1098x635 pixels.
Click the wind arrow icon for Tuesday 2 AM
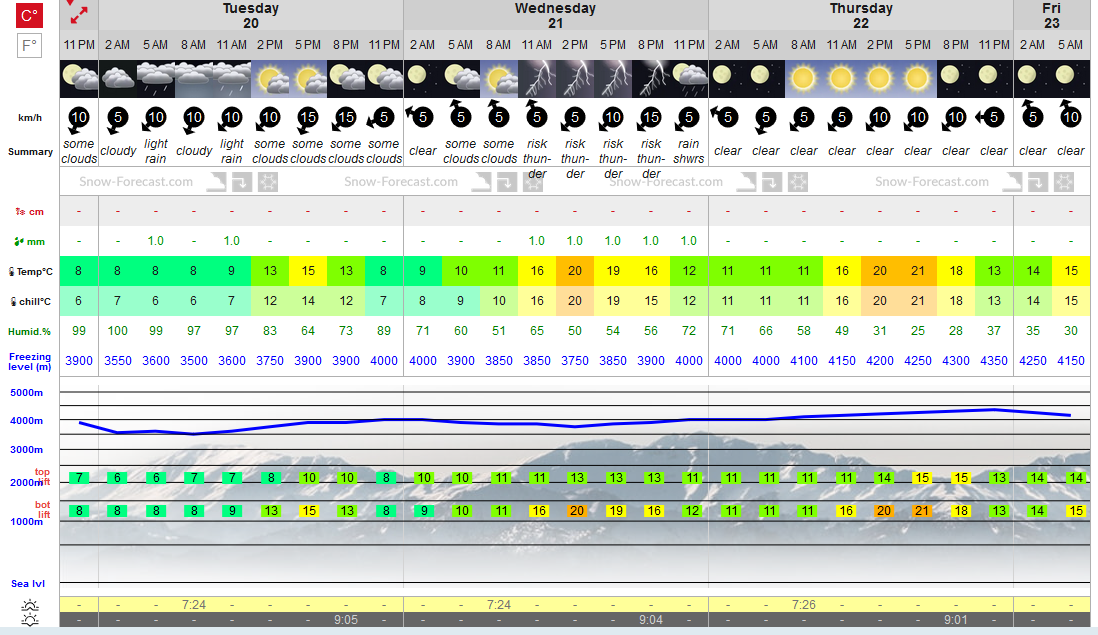coord(117,118)
